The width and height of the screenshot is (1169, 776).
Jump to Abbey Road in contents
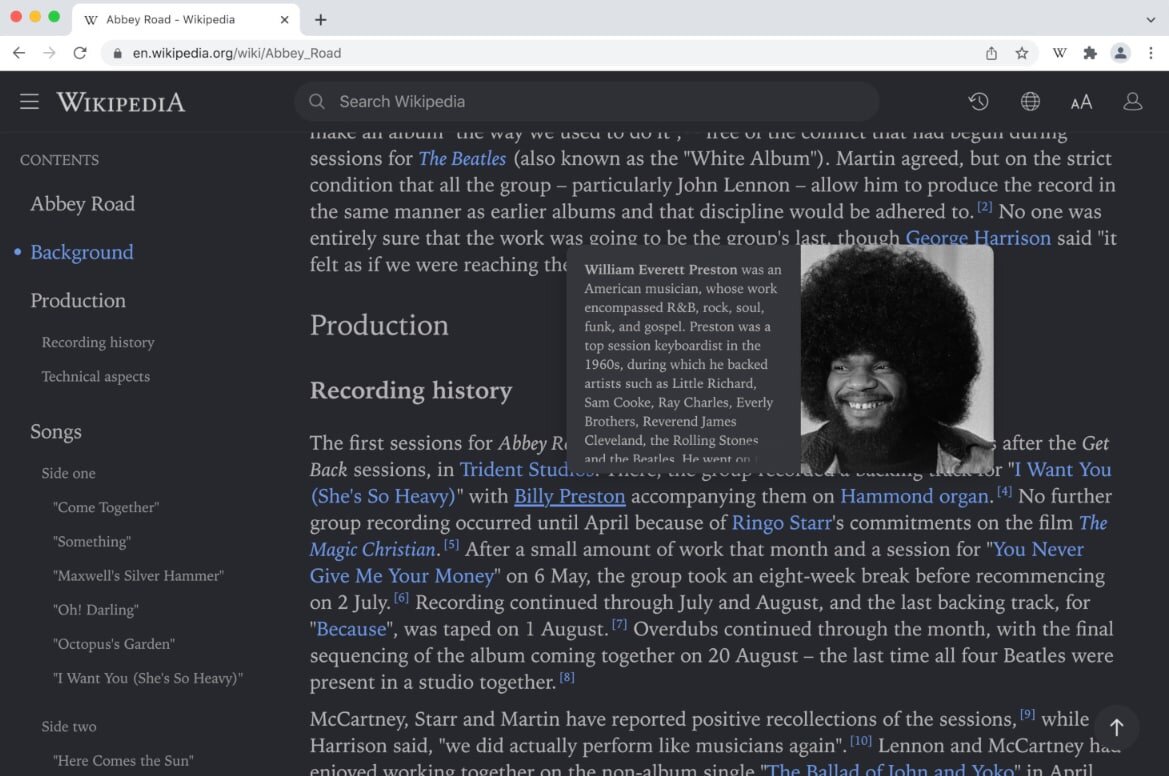(x=83, y=204)
